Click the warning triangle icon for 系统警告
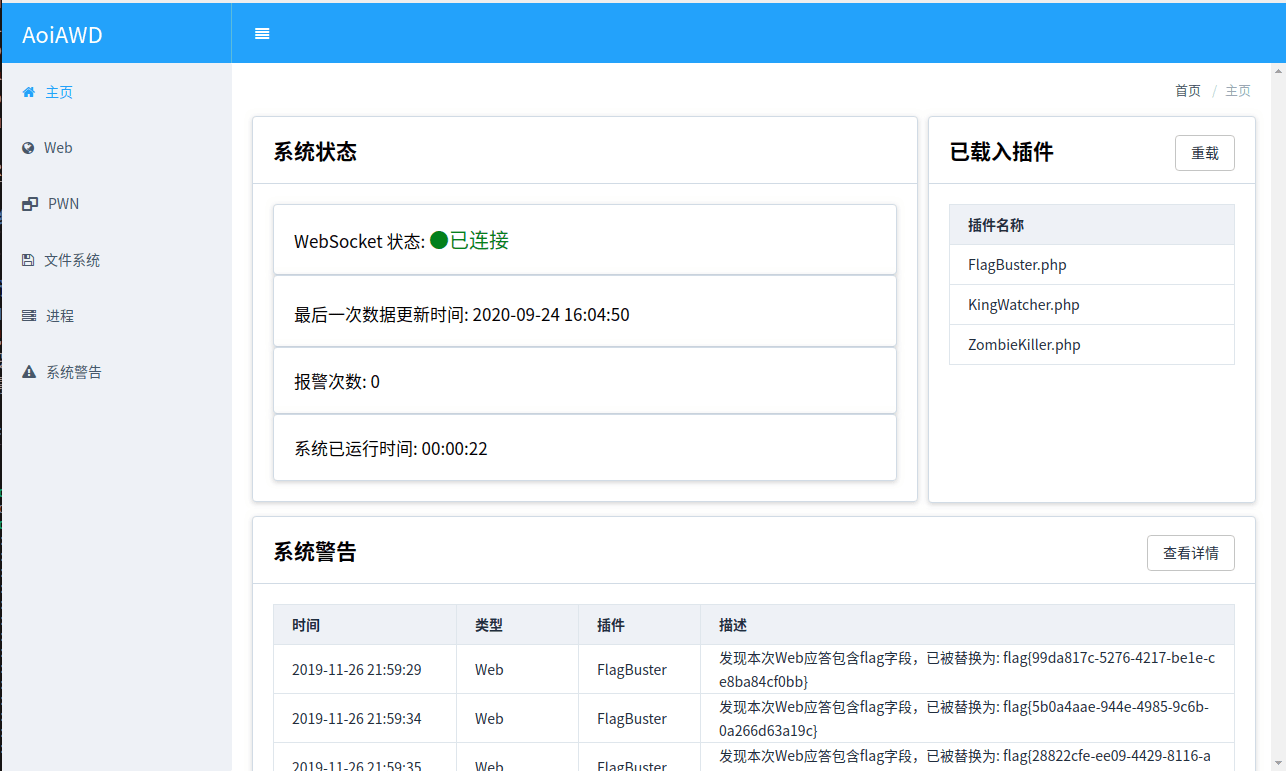This screenshot has height=771, width=1286. pyautogui.click(x=29, y=372)
